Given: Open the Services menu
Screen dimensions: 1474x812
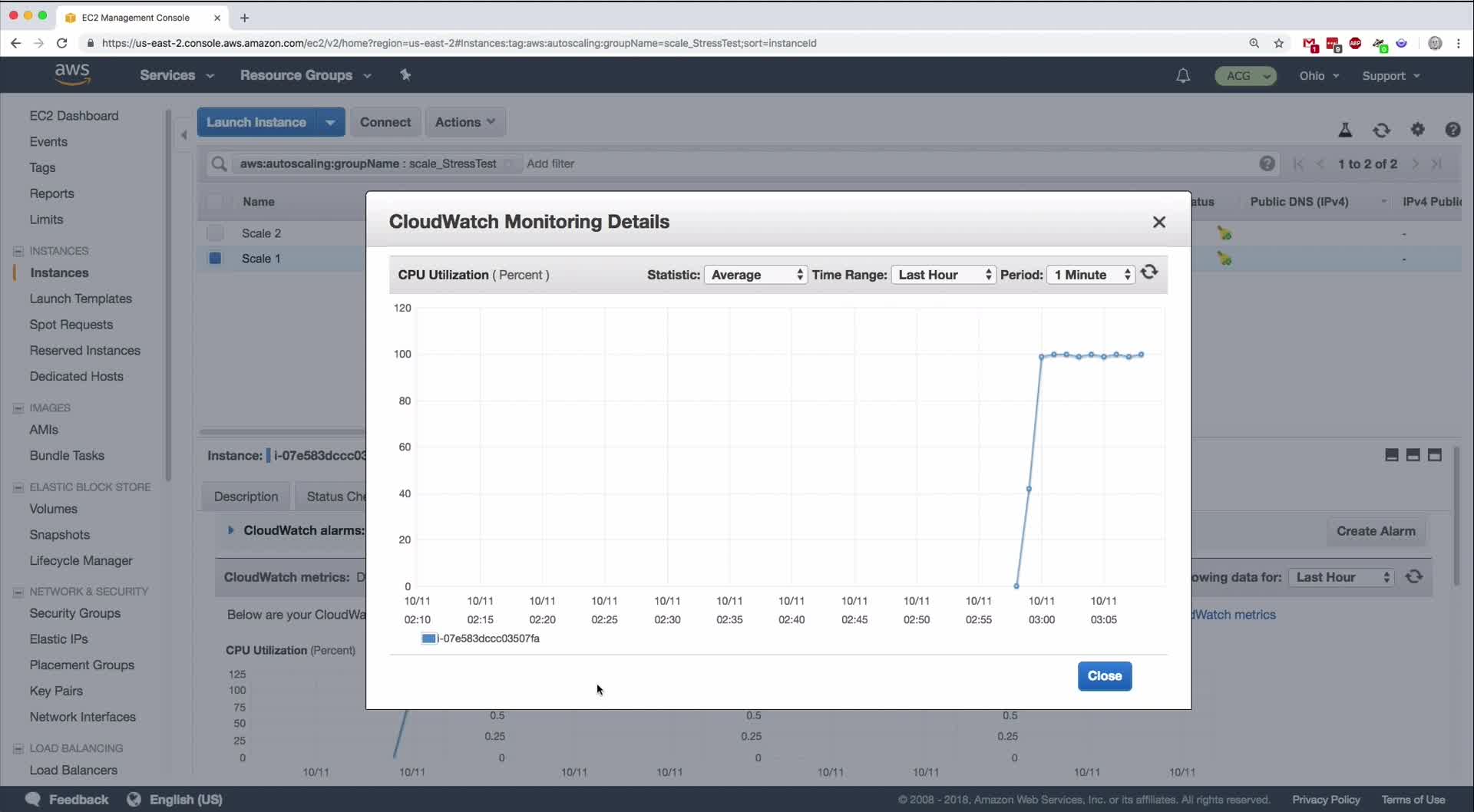Looking at the screenshot, I should [177, 75].
